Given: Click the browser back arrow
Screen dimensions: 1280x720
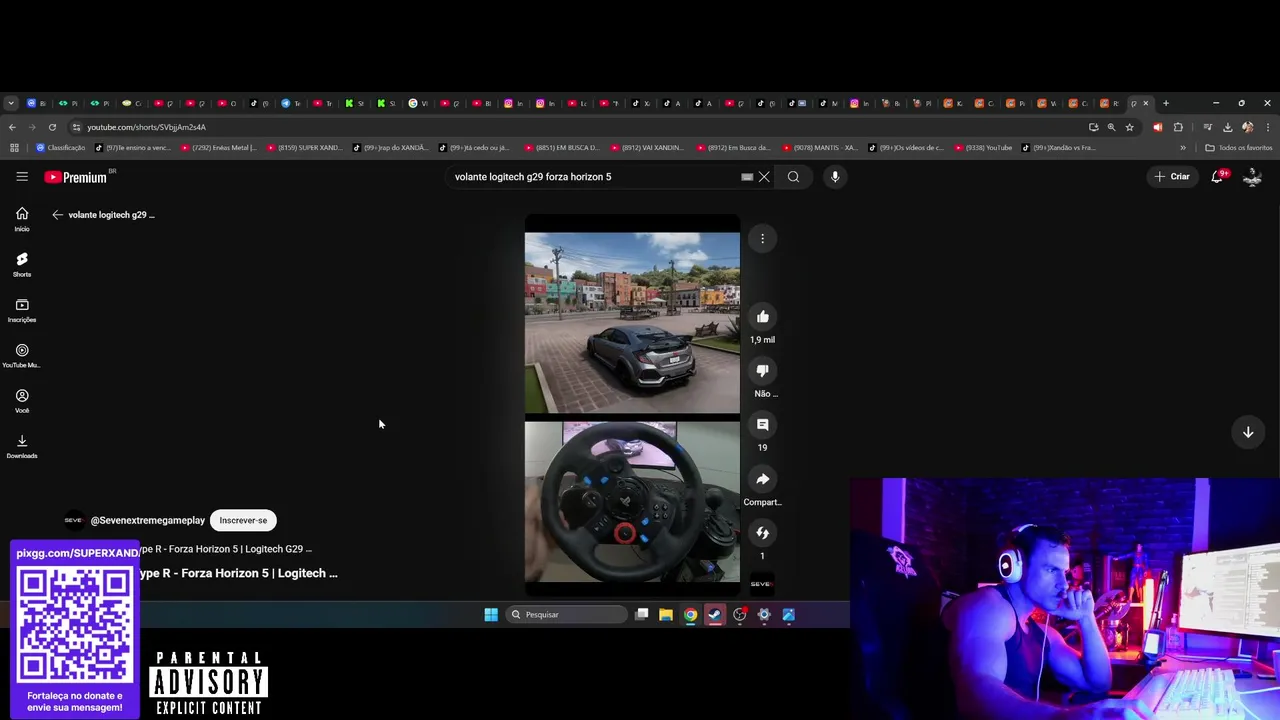Looking at the screenshot, I should click(12, 127).
